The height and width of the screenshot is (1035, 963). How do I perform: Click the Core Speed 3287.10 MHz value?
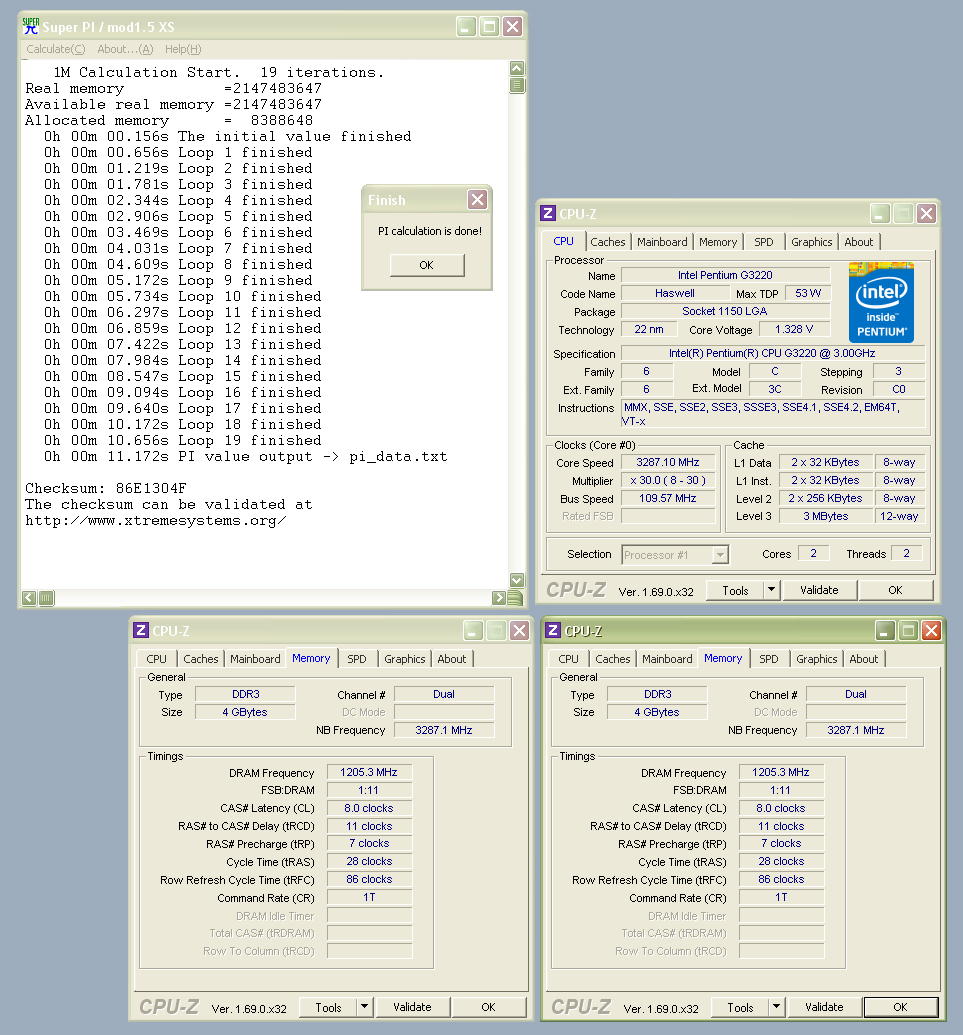click(x=667, y=462)
